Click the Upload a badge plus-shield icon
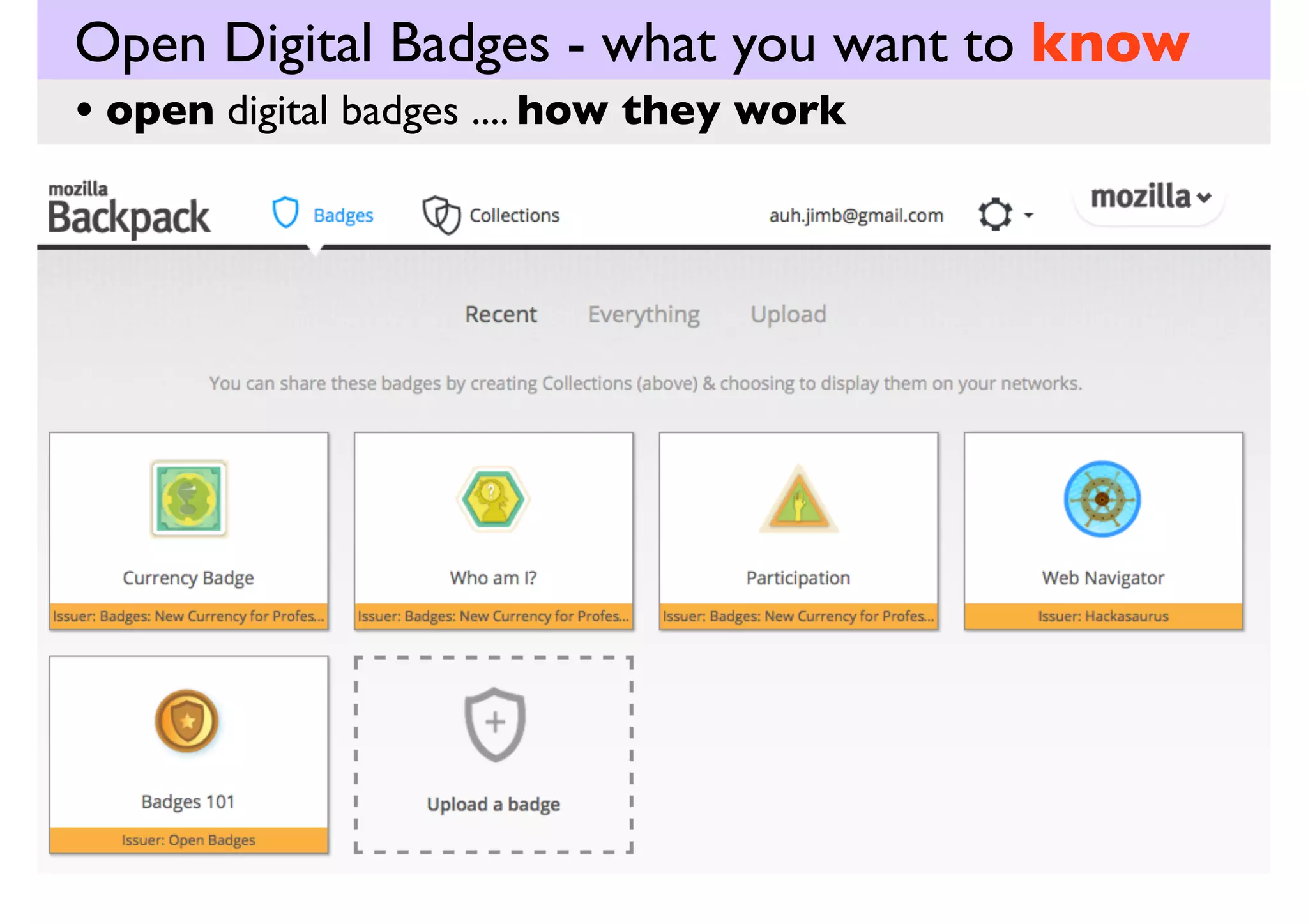 click(494, 724)
